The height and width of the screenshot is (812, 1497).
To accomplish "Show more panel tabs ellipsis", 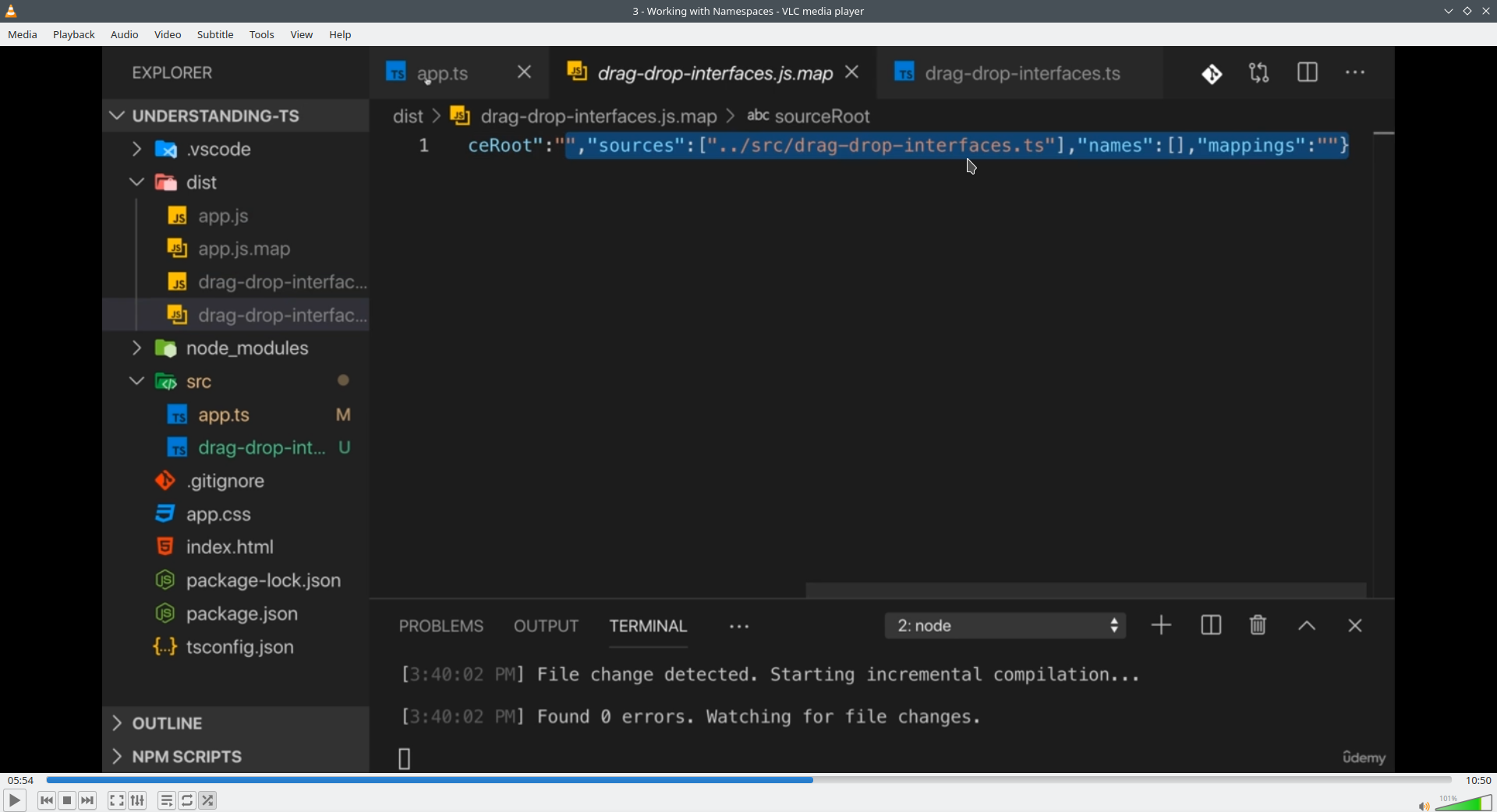I will tap(739, 627).
